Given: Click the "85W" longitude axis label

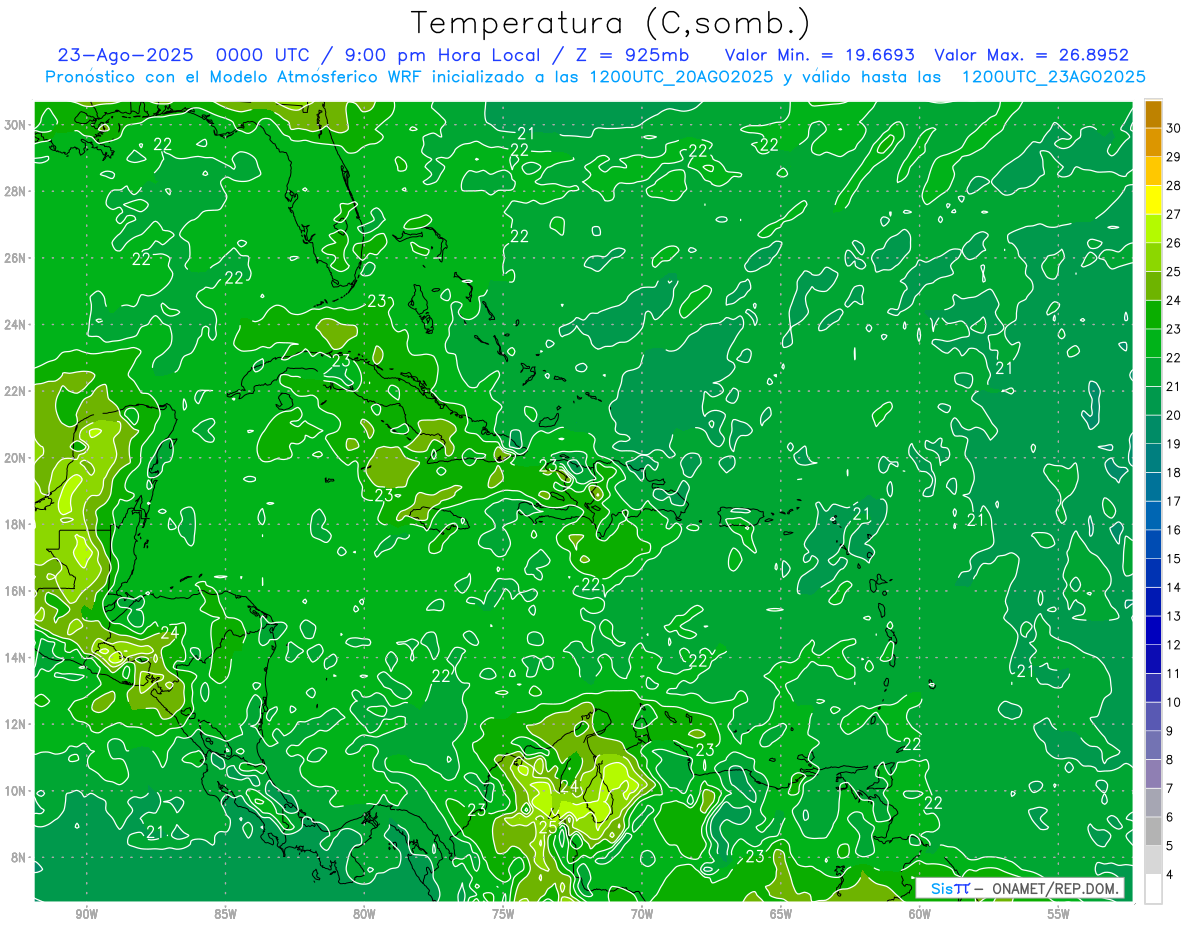Looking at the screenshot, I should tap(225, 915).
